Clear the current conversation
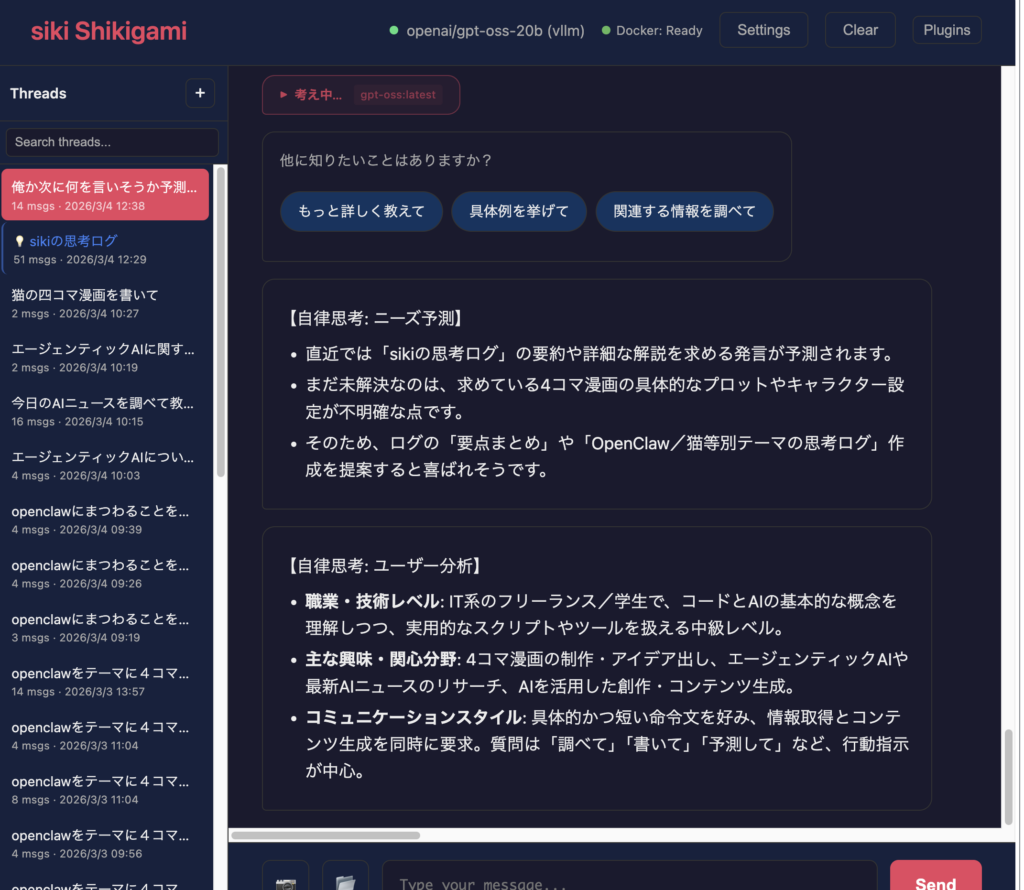 point(860,30)
